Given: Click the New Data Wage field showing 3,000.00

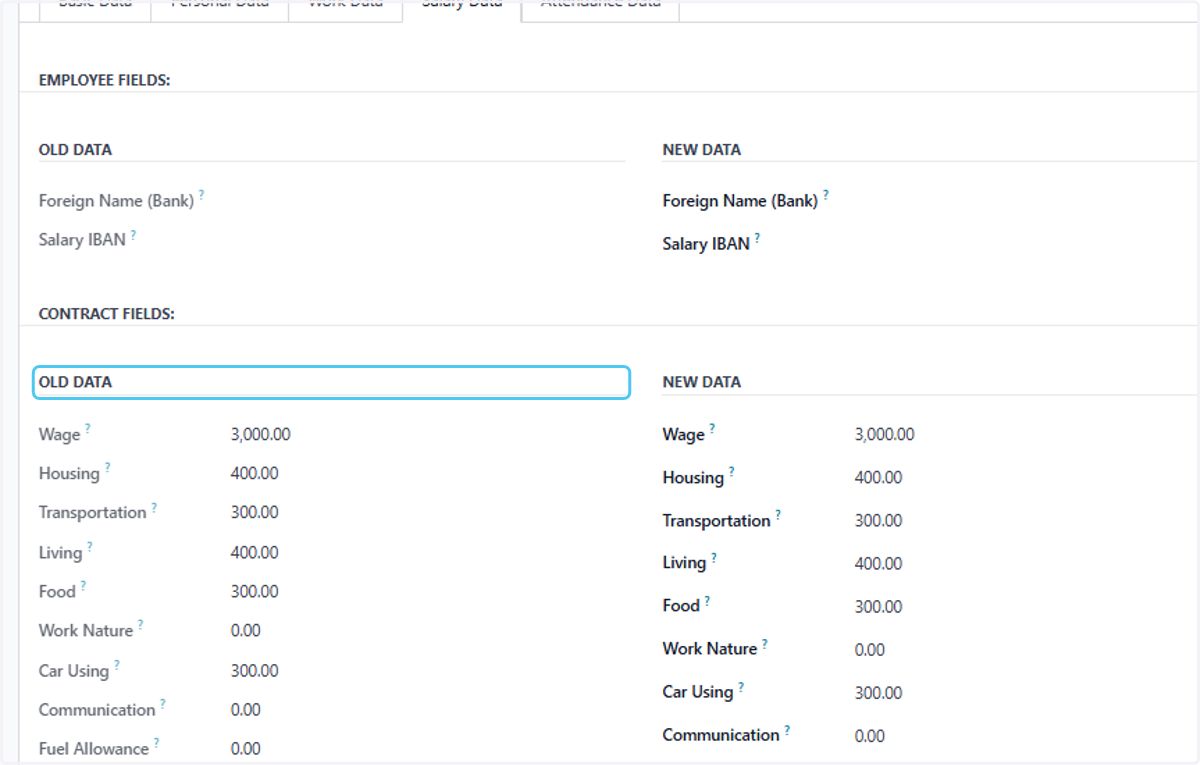Looking at the screenshot, I should 885,434.
